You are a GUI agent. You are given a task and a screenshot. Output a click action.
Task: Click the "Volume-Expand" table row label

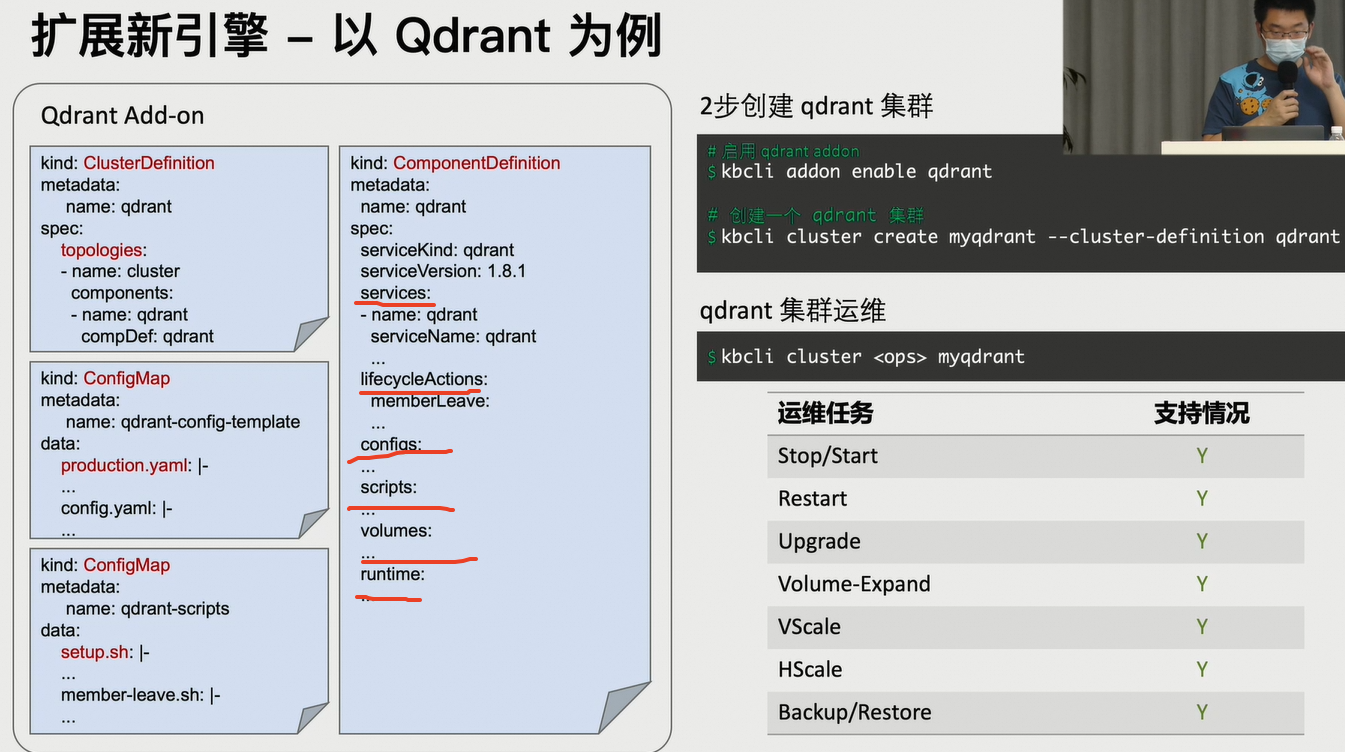(854, 584)
